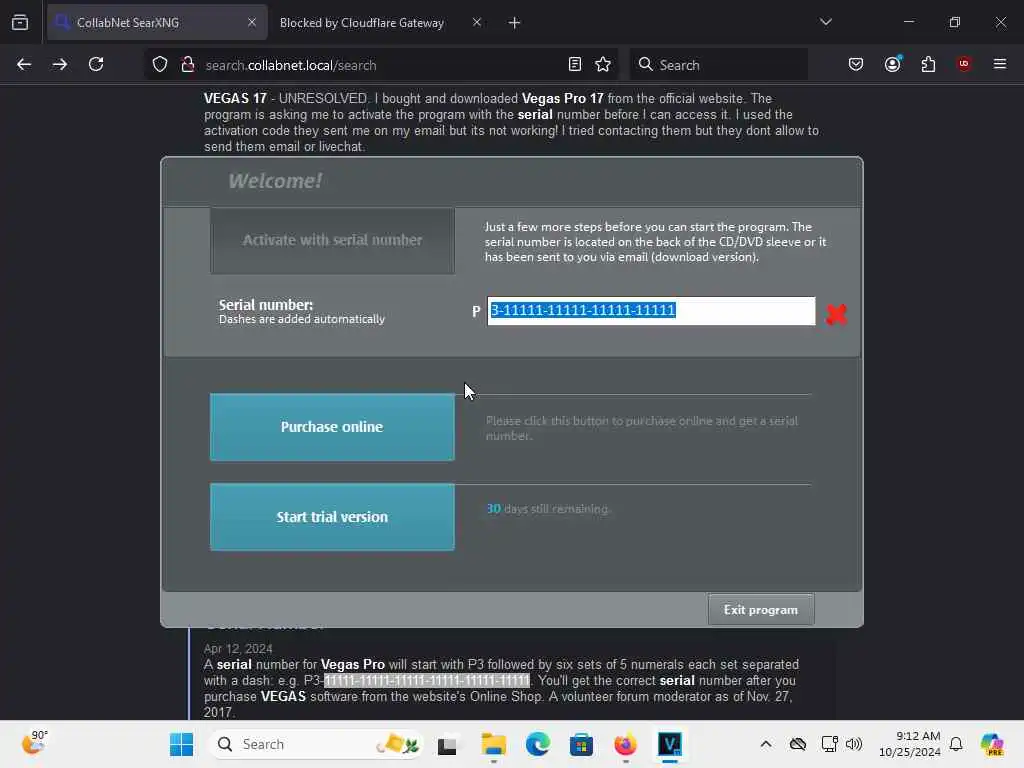The width and height of the screenshot is (1024, 768).
Task: Click the Start trial version button
Action: [x=332, y=517]
